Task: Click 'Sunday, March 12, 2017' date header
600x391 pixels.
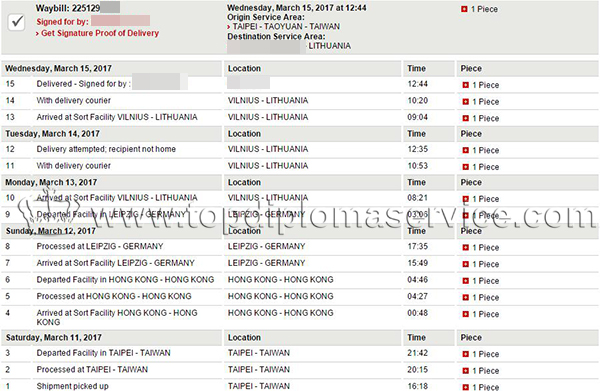Action: pos(51,231)
